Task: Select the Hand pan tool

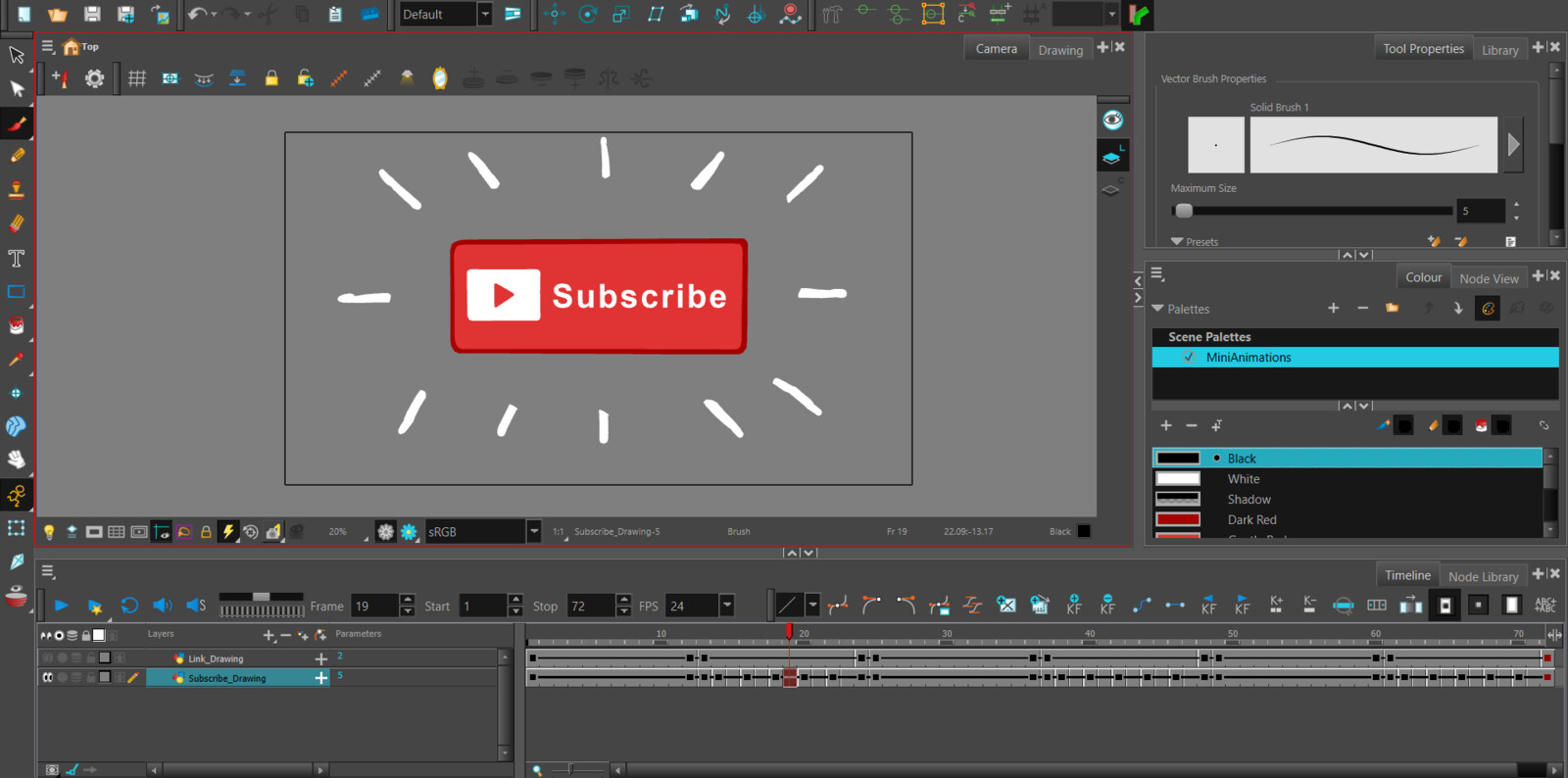Action: (17, 460)
